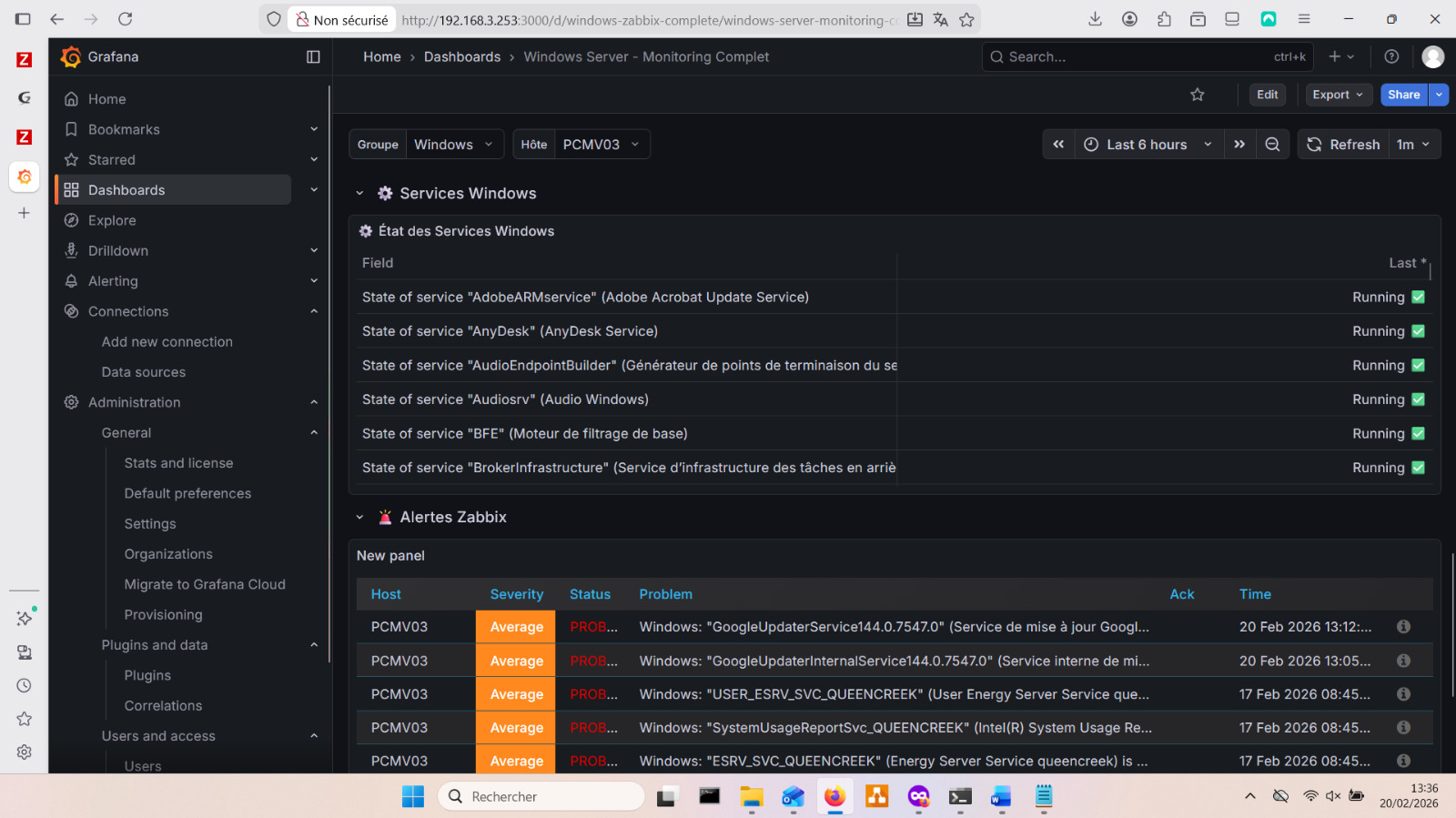1456x818 pixels.
Task: Go to Home in the Grafana navigation
Action: (106, 99)
